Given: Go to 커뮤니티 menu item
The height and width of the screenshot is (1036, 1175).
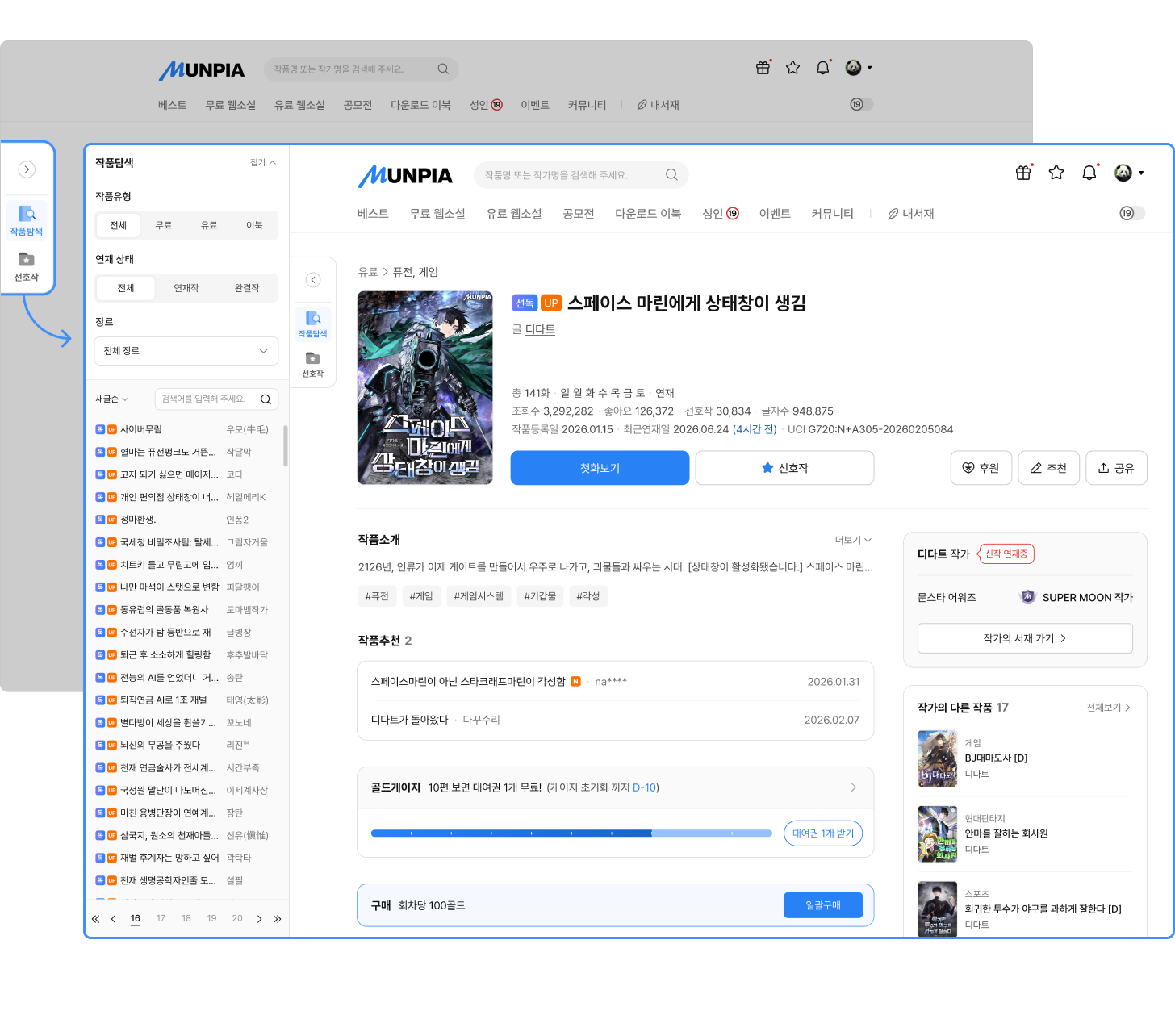Looking at the screenshot, I should coord(832,214).
